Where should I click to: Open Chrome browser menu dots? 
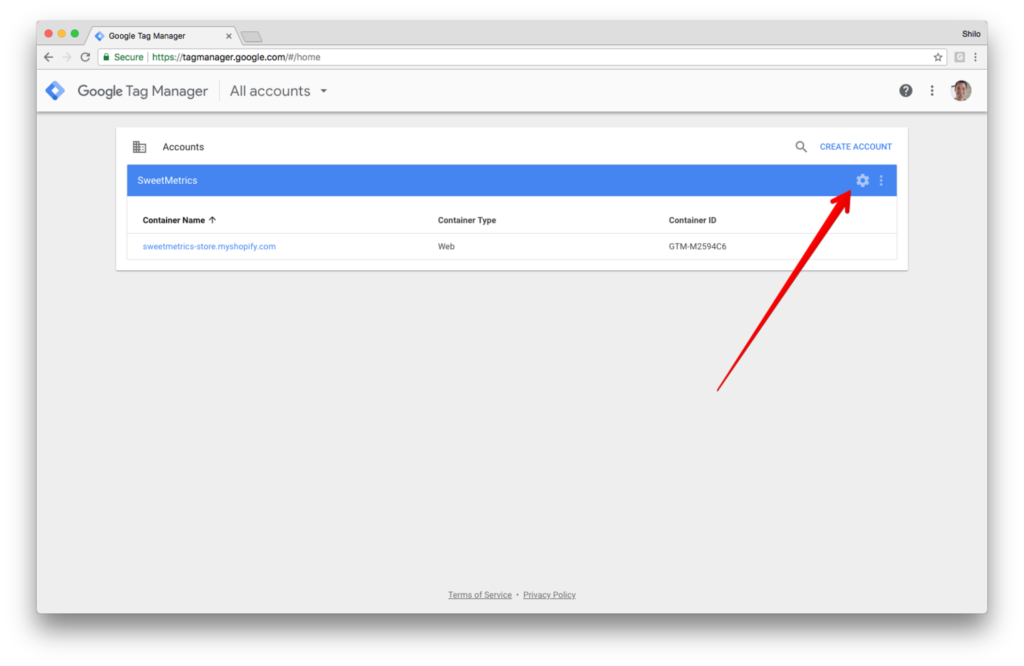(975, 57)
